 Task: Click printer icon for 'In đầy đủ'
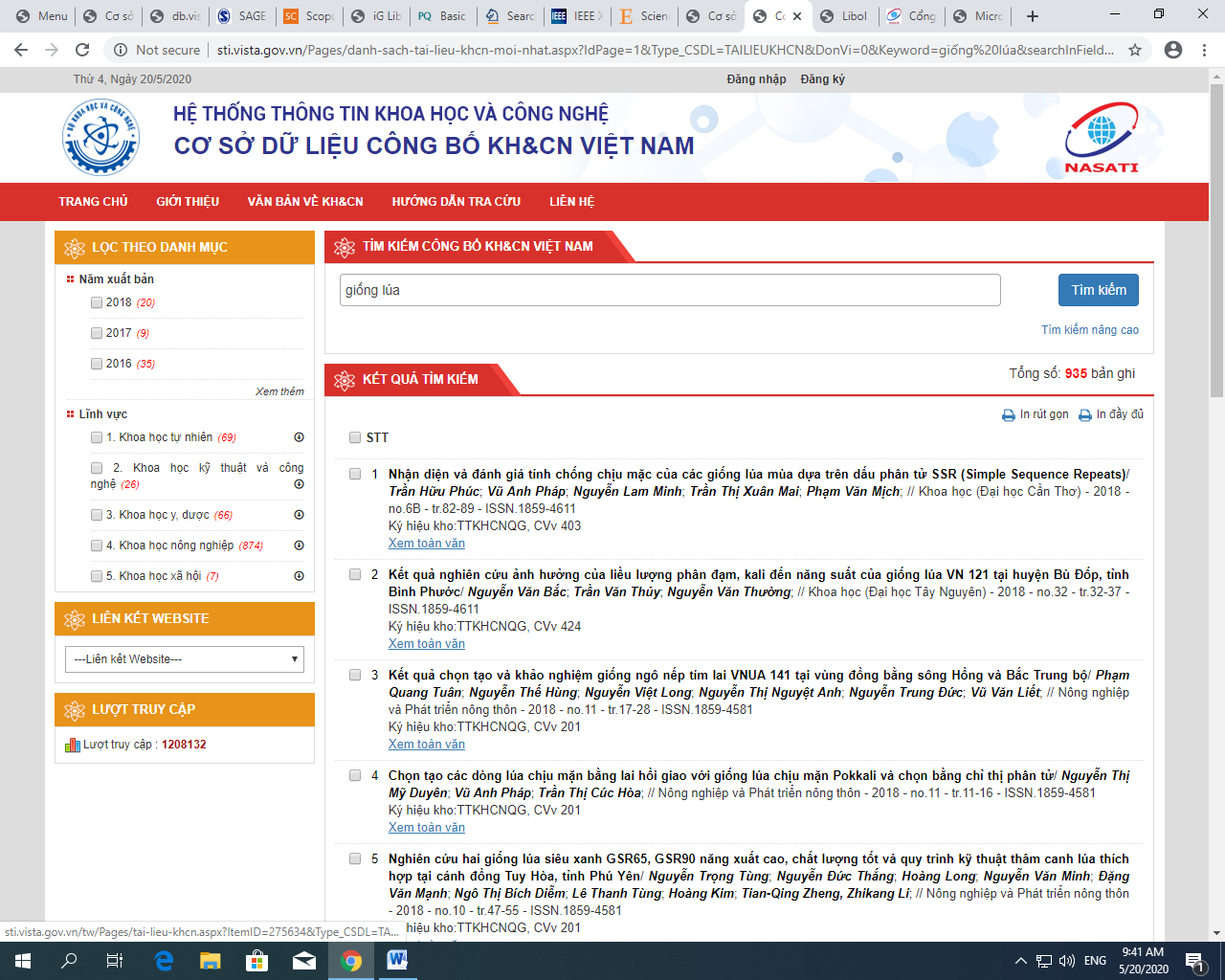1084,415
